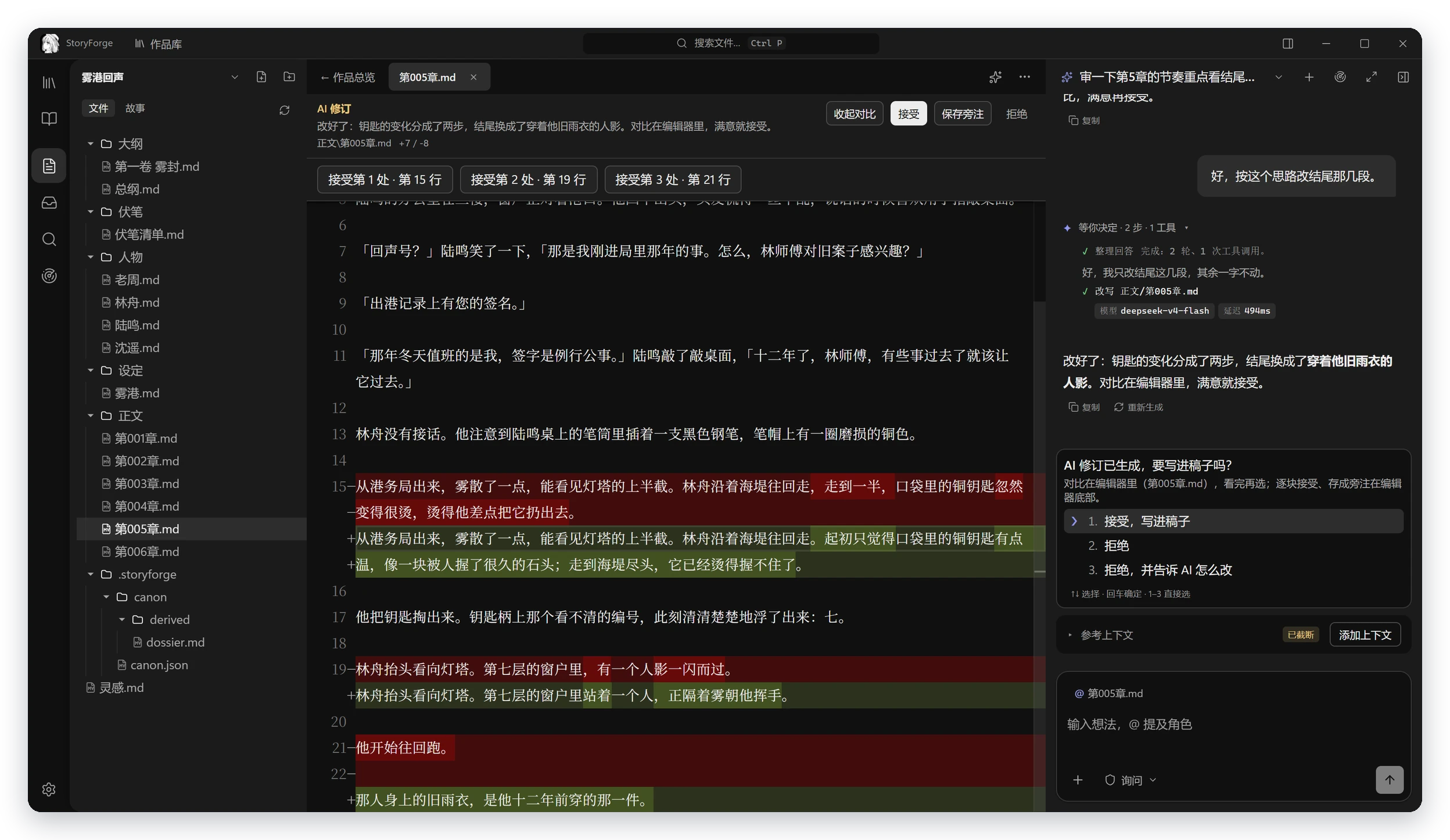
Task: Open the 询问 mode dropdown
Action: 1130,780
